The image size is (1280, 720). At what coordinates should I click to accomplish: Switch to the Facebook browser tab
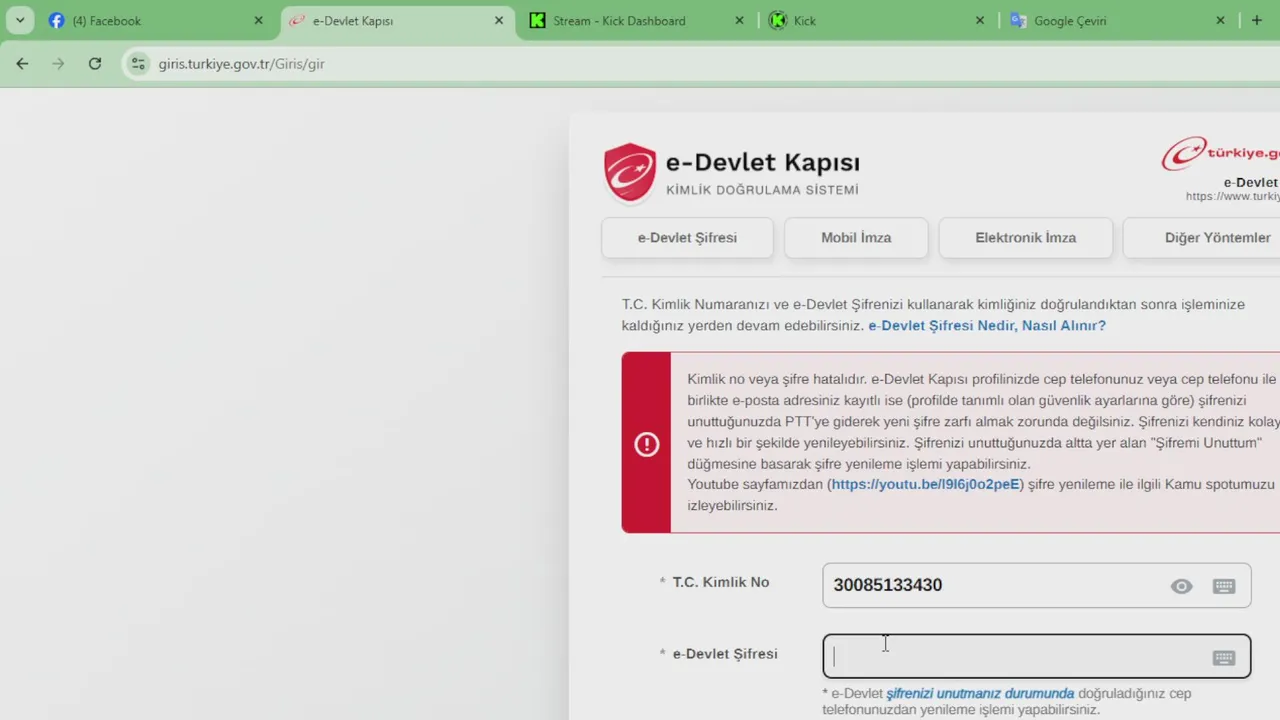click(153, 20)
